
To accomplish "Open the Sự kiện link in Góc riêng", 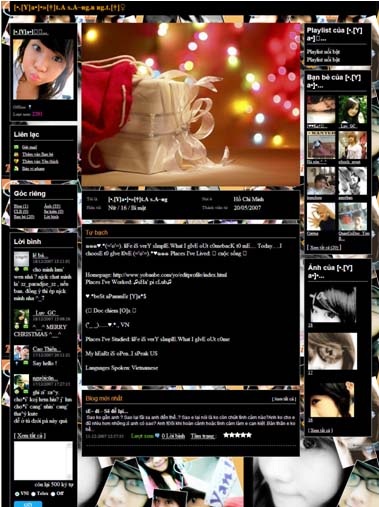I will [53, 212].
